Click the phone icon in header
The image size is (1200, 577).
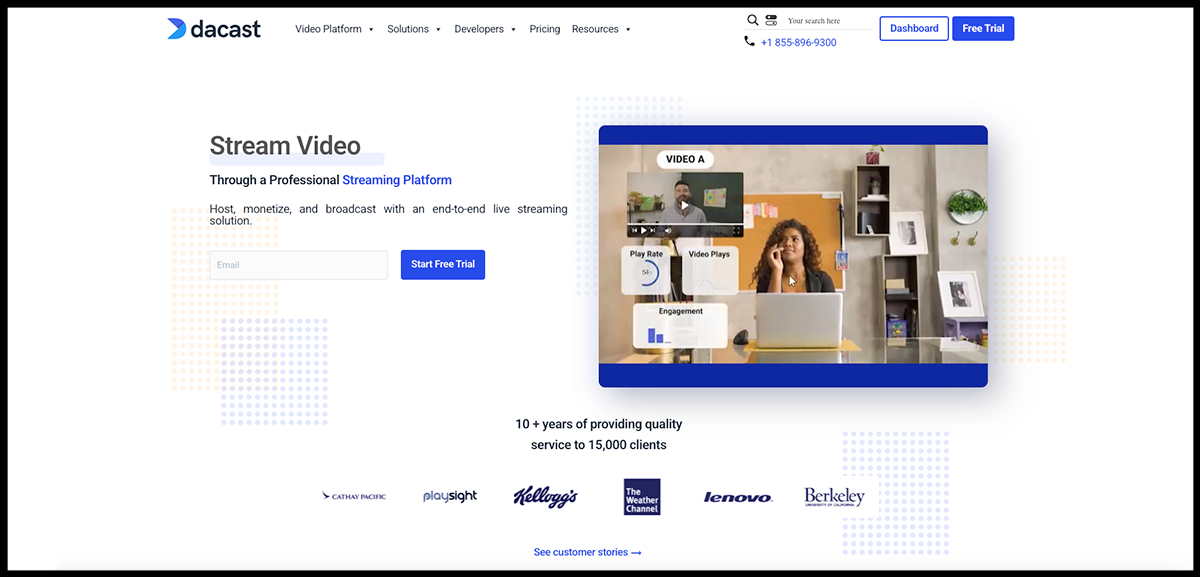[x=749, y=42]
